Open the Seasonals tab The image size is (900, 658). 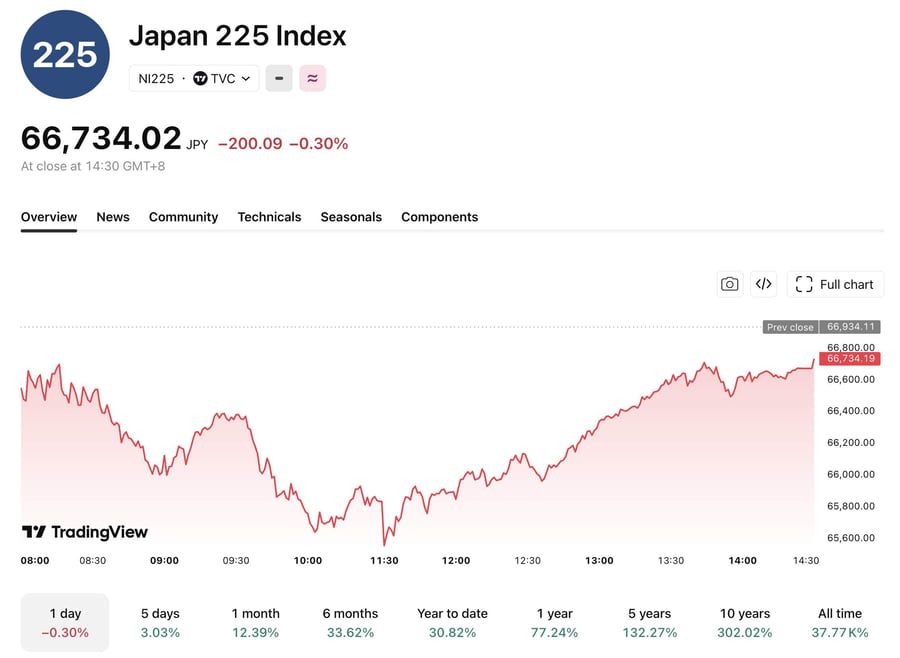(351, 217)
